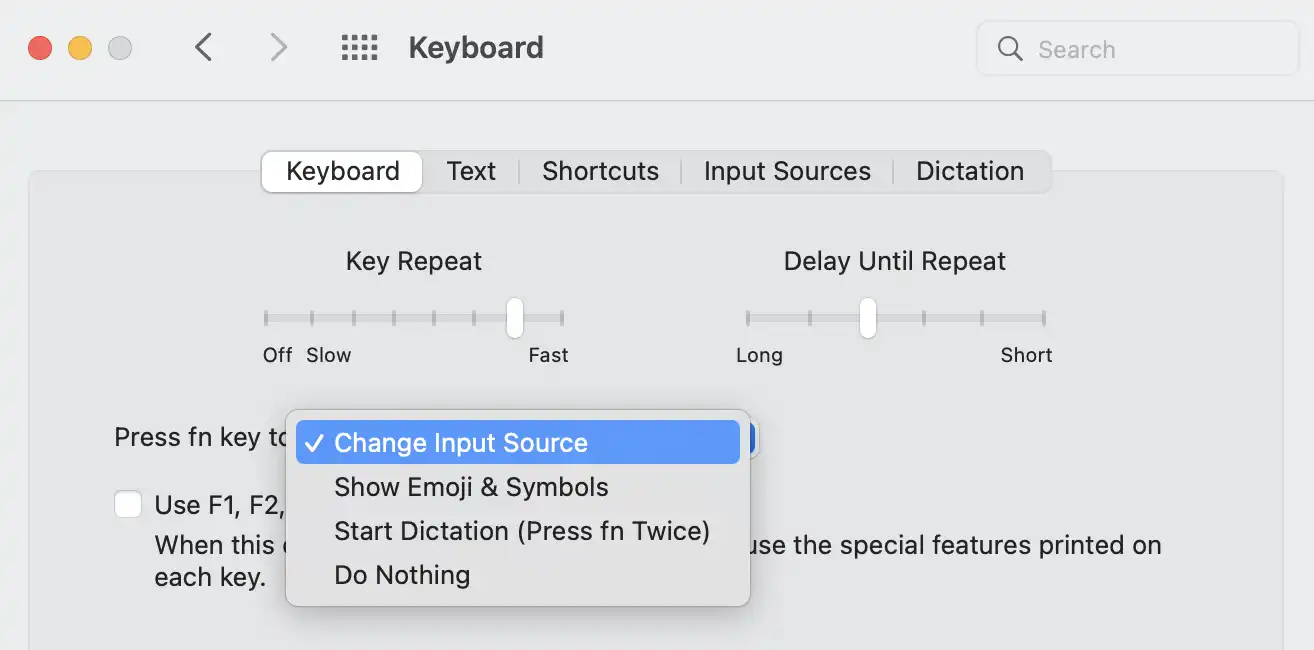Screen dimensions: 1314x650
Task: Set fn key action to Do Nothing
Action: tap(402, 575)
